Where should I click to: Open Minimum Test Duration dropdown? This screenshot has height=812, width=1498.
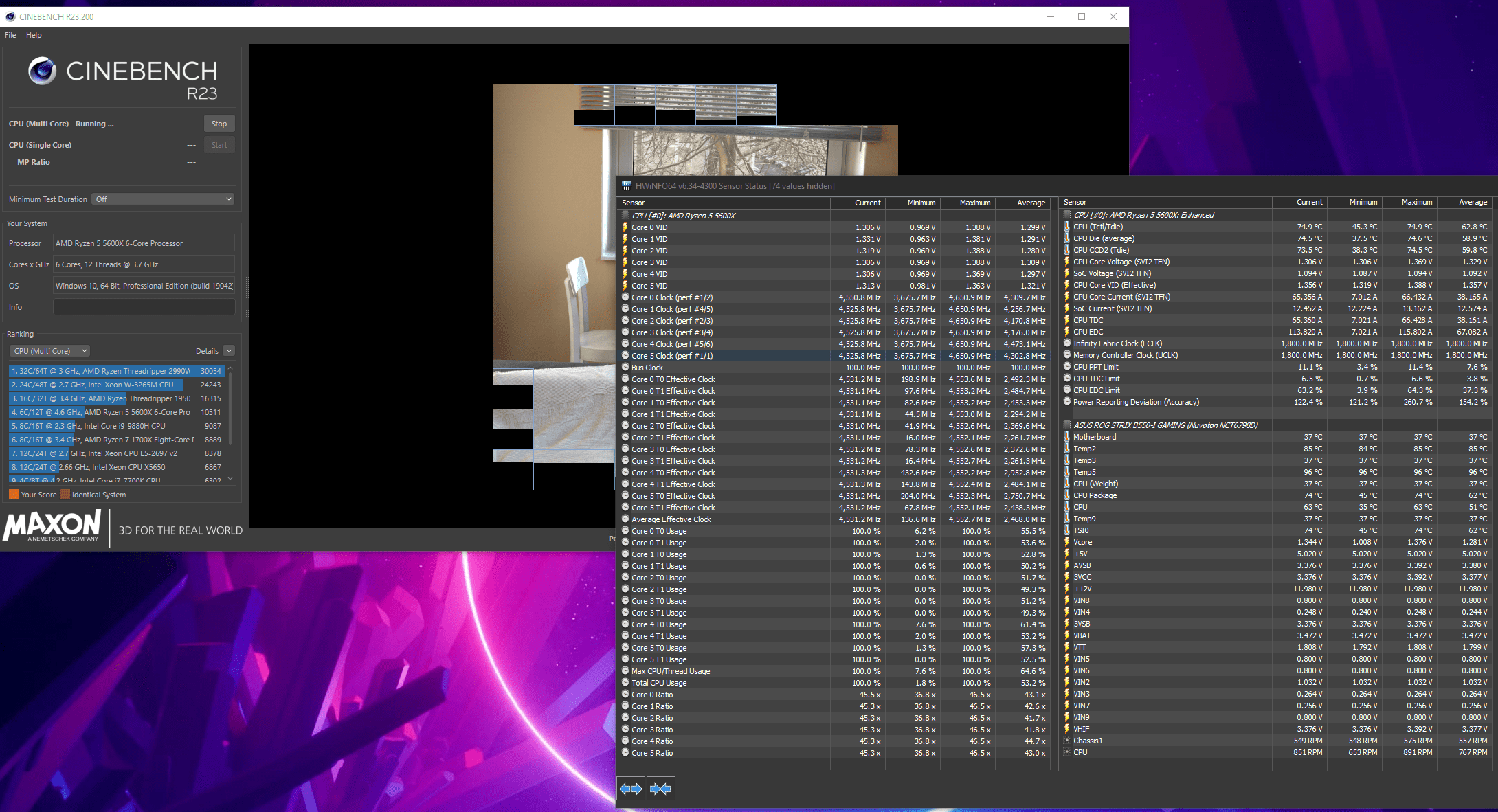coord(164,199)
